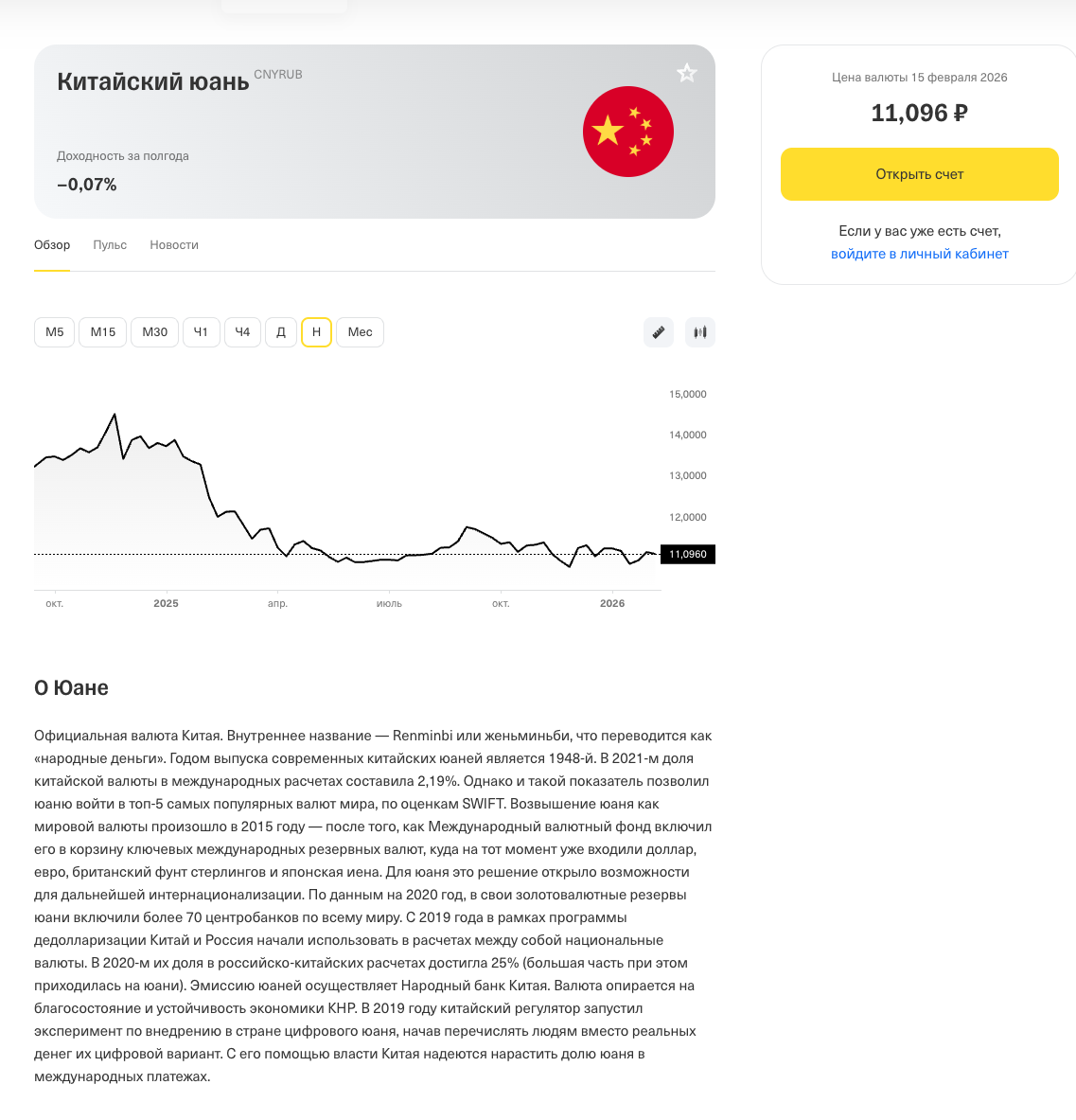Viewport: 1076px width, 1120px height.
Task: Add Chinese yuan to favorites with star
Action: [687, 73]
